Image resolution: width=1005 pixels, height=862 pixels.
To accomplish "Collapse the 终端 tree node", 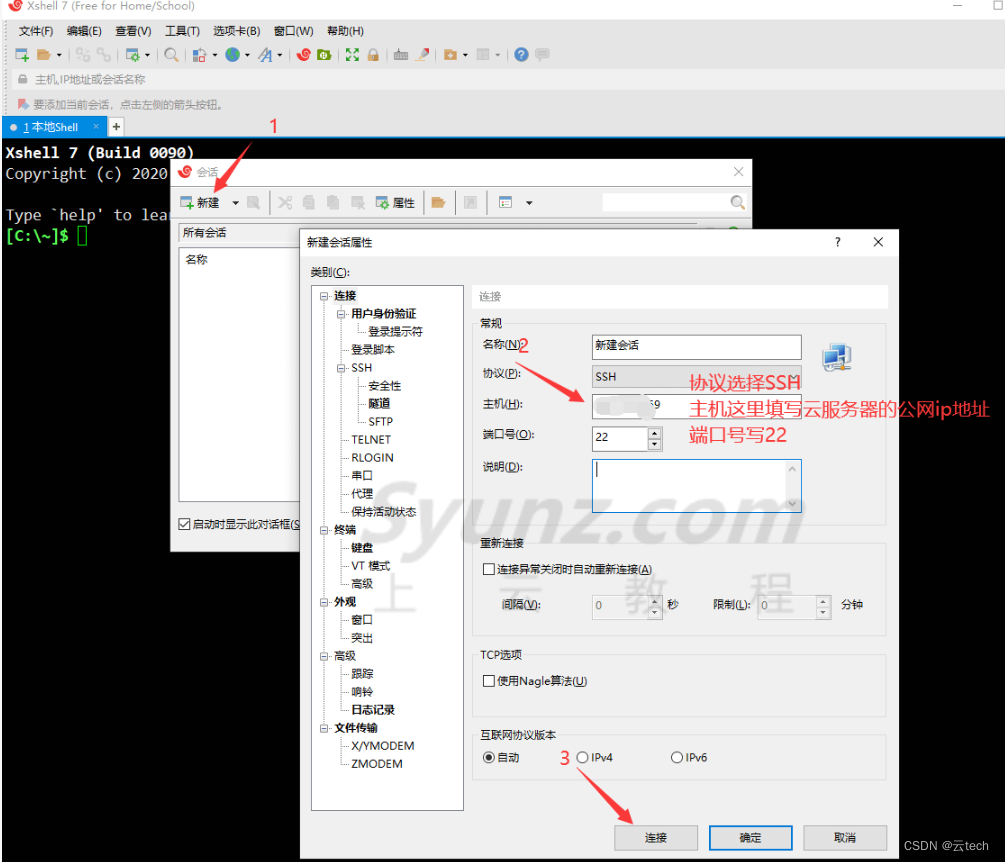I will point(324,530).
